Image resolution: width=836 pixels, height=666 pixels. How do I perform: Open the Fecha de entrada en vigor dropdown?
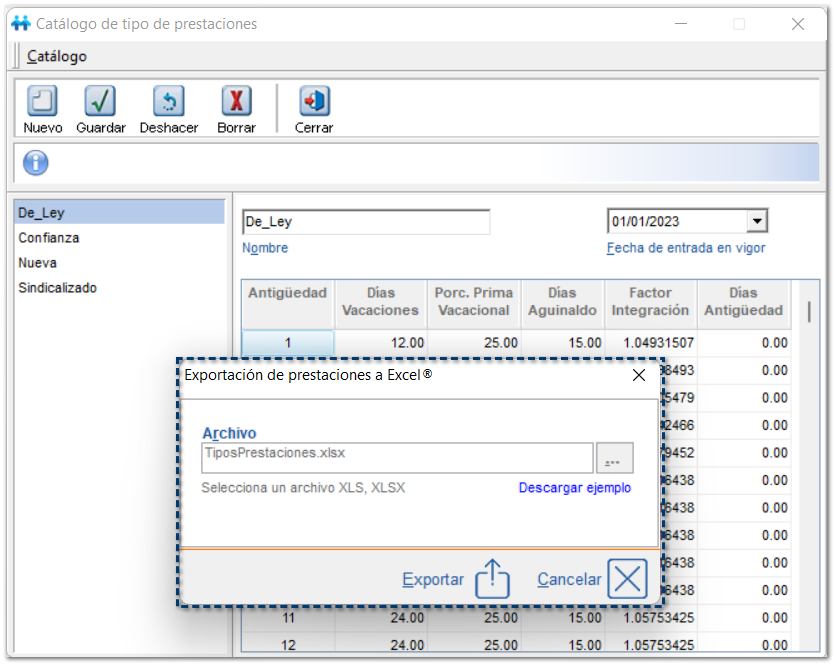point(757,222)
